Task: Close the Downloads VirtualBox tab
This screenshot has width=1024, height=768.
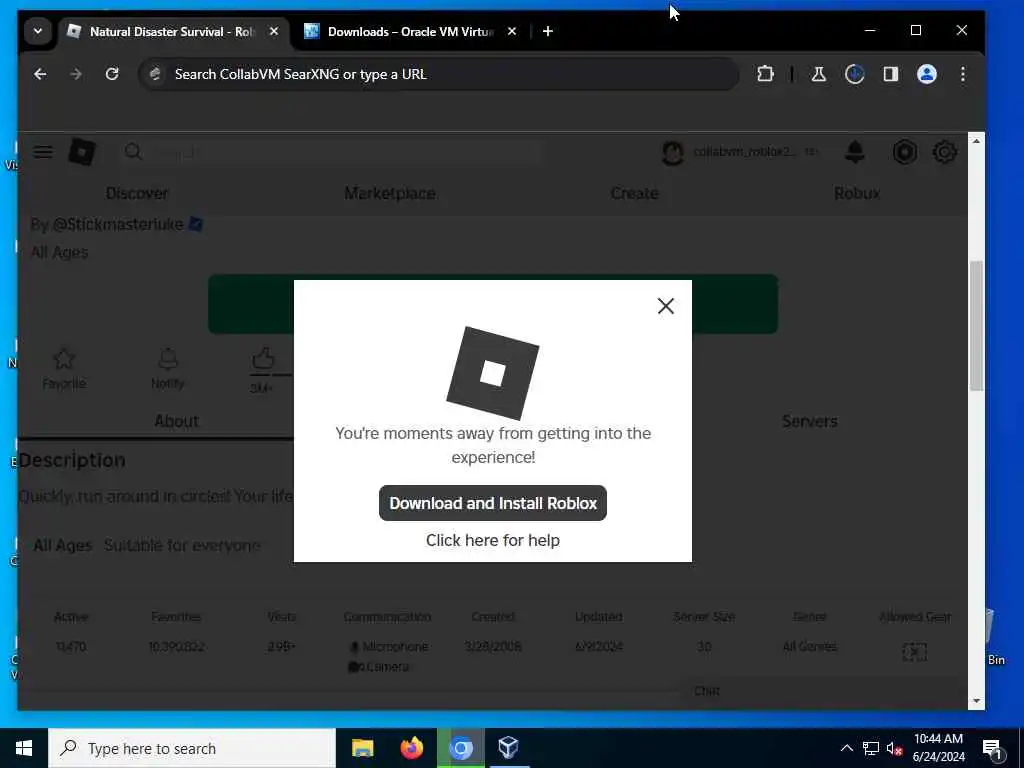Action: coord(512,31)
